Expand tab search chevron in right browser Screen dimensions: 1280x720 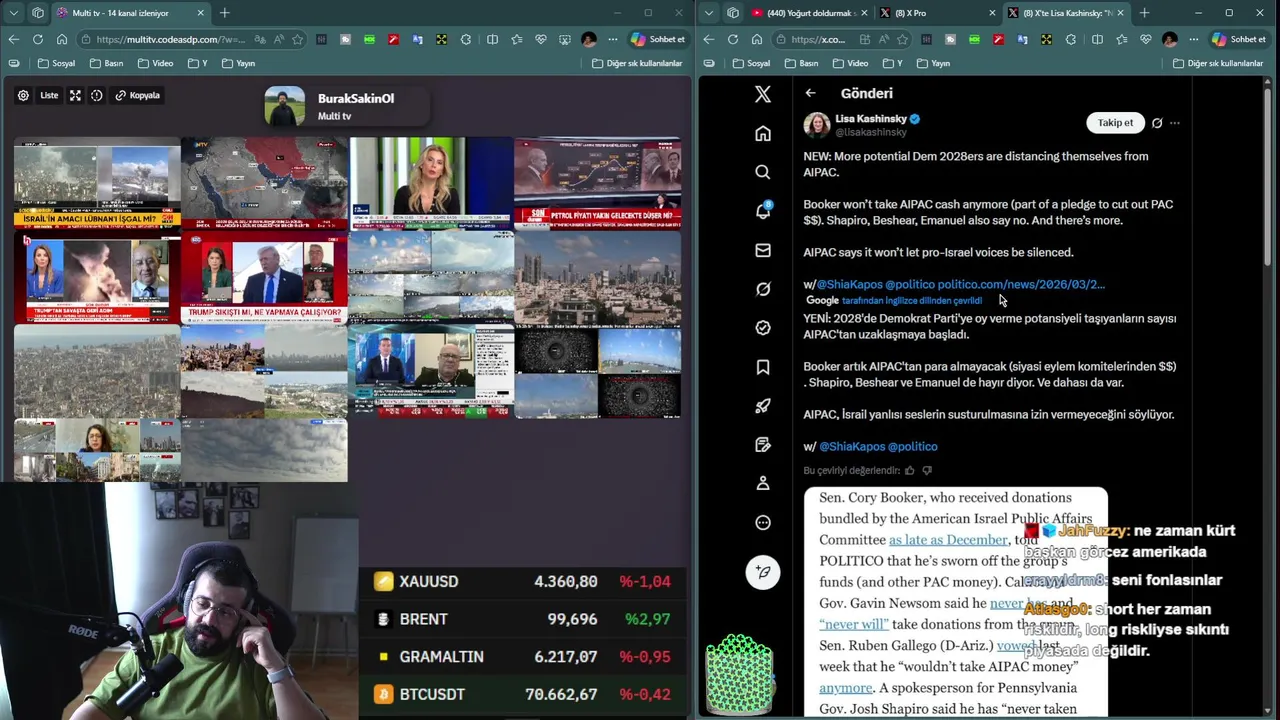point(709,13)
